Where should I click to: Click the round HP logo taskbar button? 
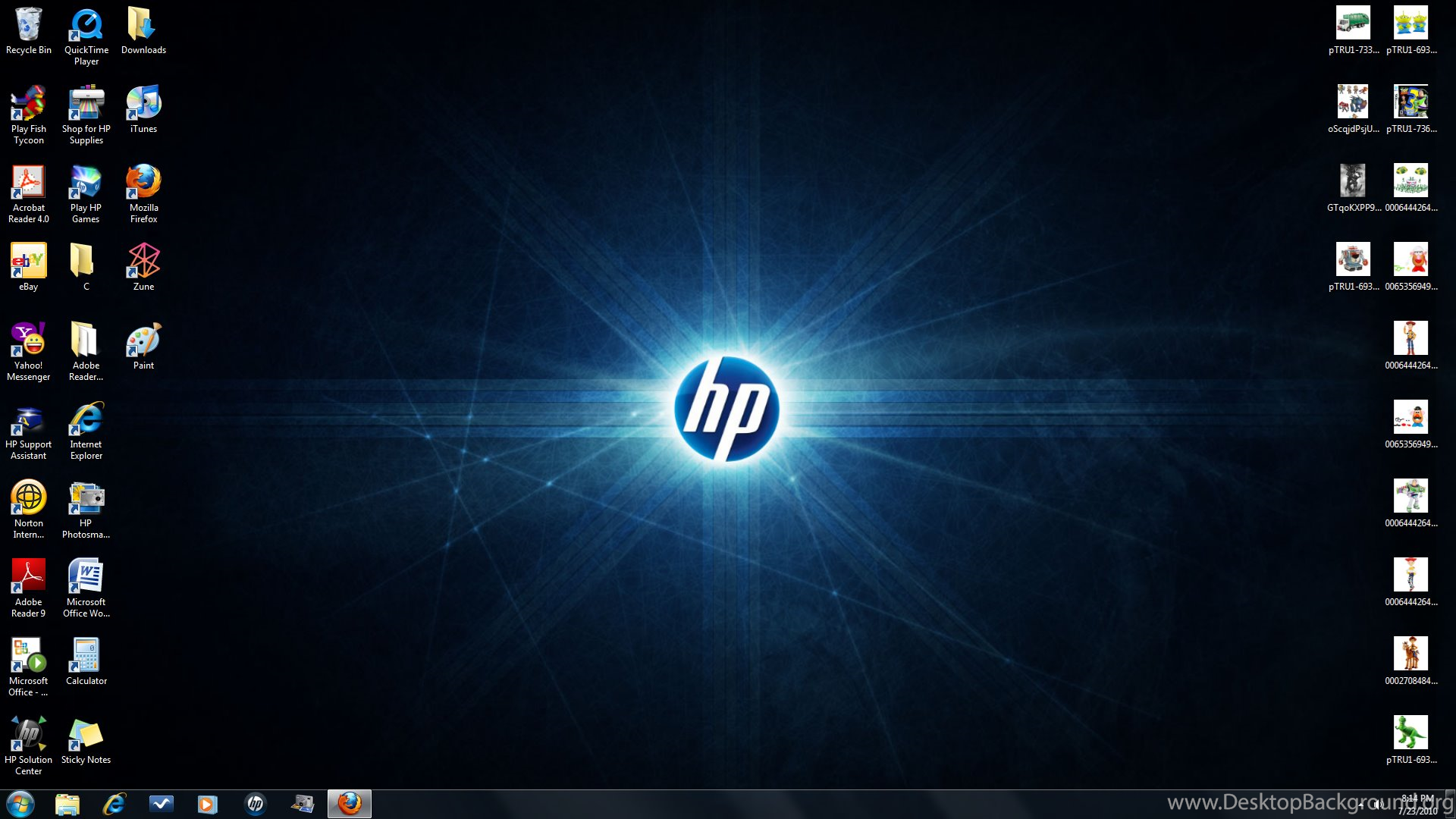[256, 804]
